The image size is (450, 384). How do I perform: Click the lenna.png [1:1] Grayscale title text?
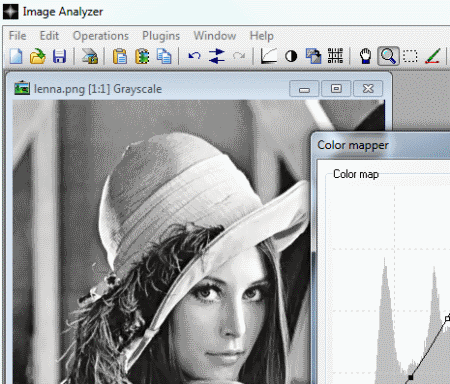98,89
